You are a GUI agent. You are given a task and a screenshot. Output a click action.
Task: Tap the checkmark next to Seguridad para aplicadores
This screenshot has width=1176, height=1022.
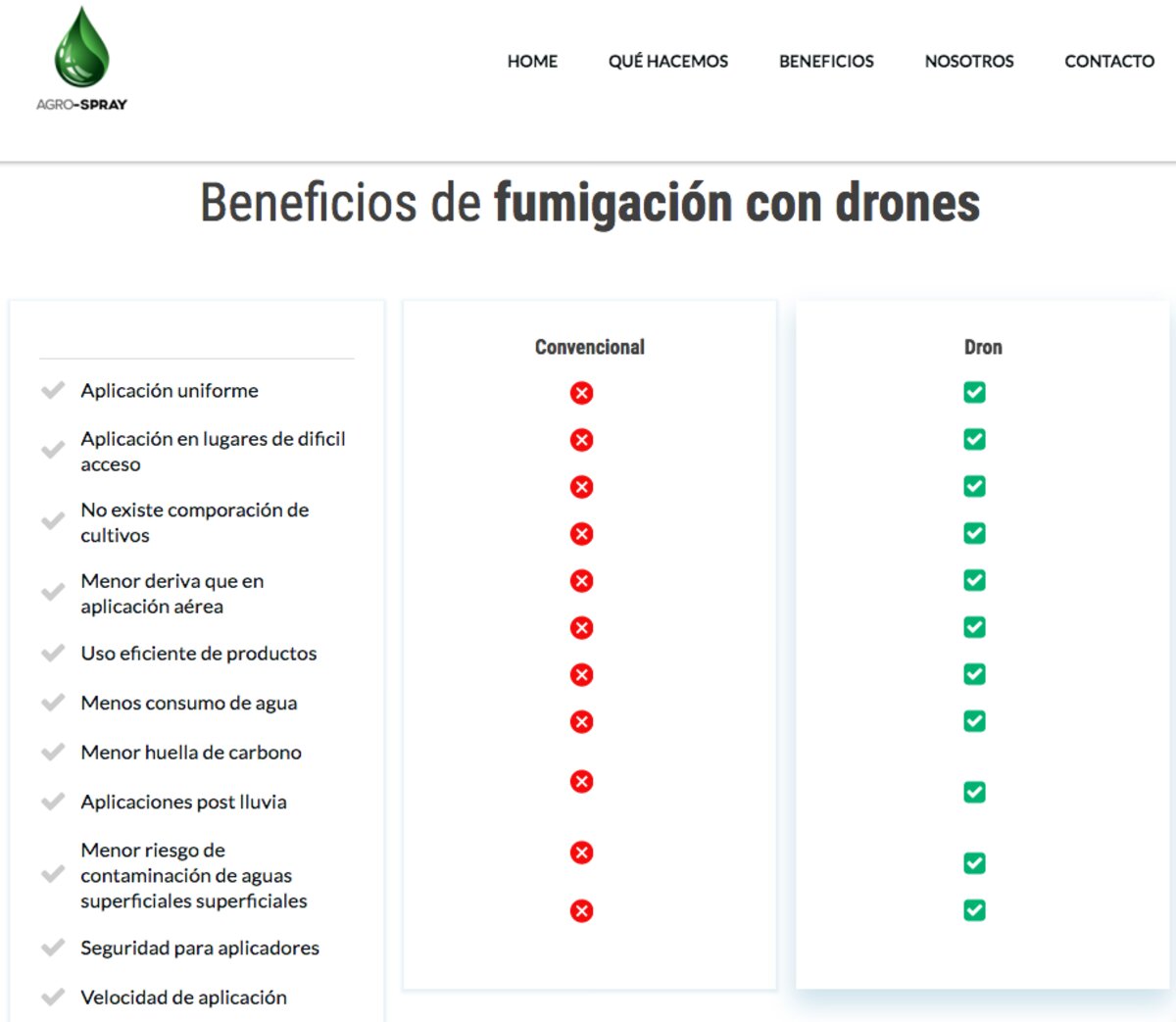pyautogui.click(x=53, y=948)
